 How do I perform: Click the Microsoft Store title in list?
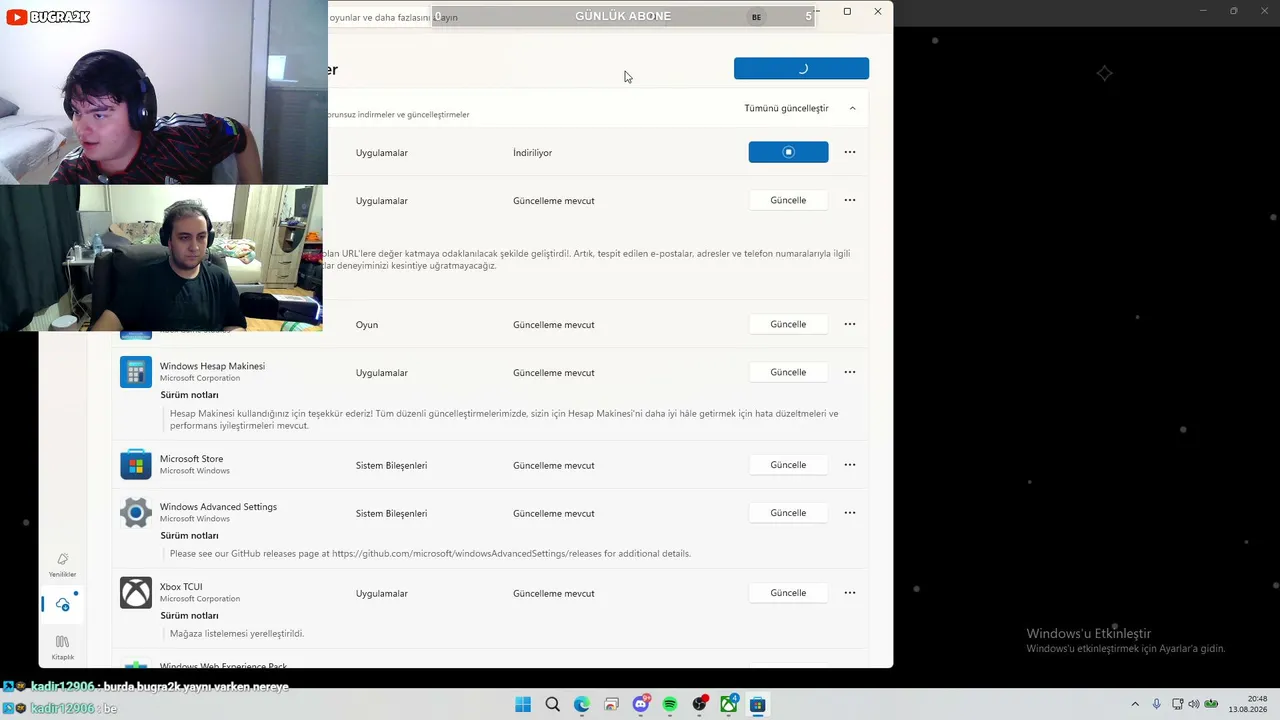(191, 459)
